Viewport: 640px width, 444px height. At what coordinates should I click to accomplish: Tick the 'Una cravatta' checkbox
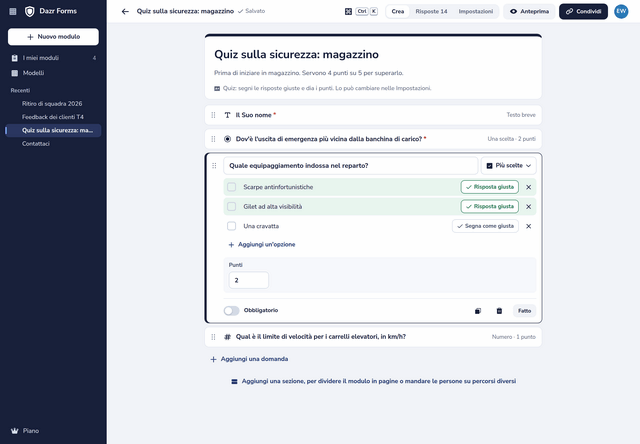tap(231, 226)
